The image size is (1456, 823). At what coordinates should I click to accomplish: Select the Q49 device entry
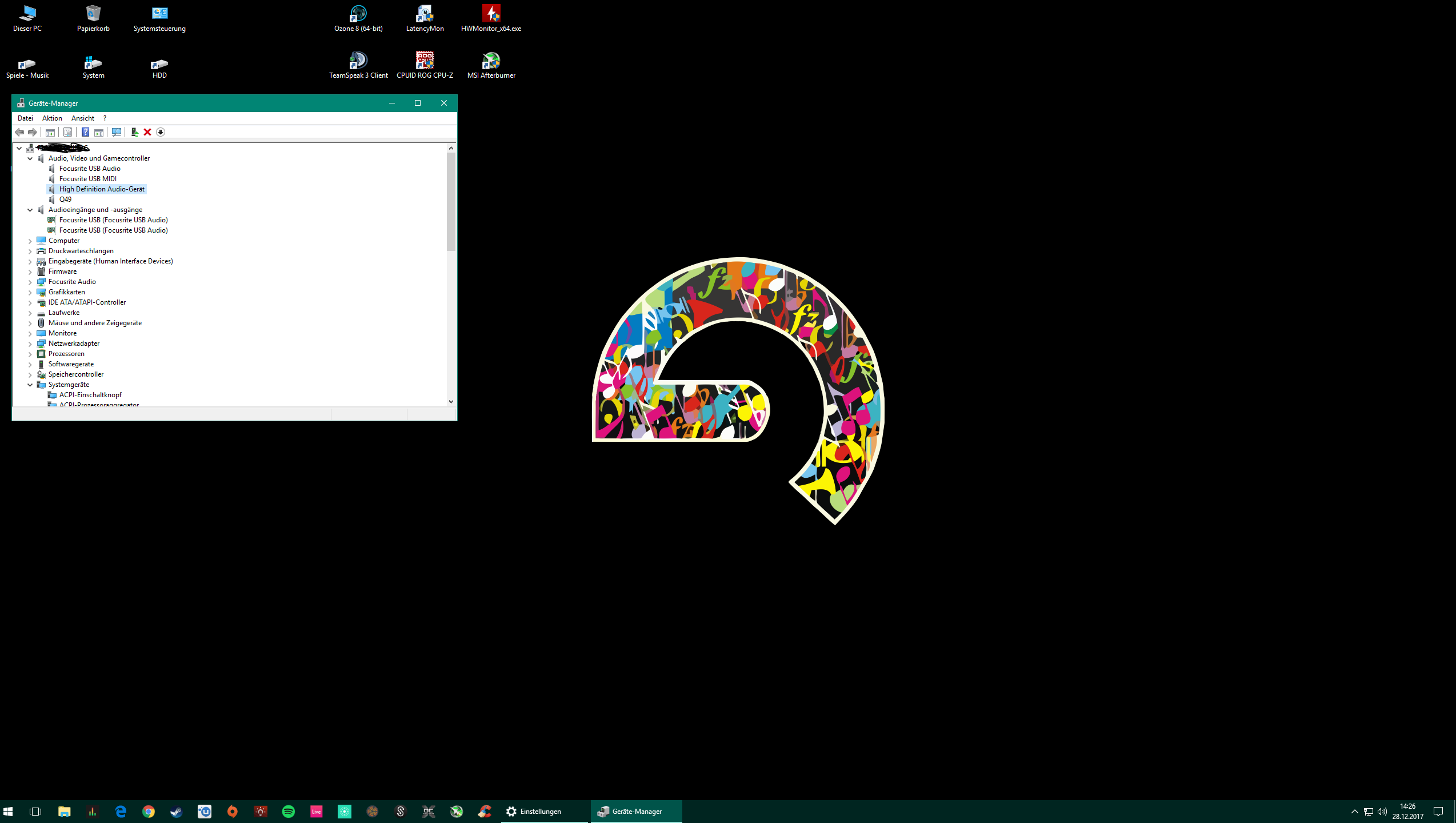pyautogui.click(x=65, y=199)
